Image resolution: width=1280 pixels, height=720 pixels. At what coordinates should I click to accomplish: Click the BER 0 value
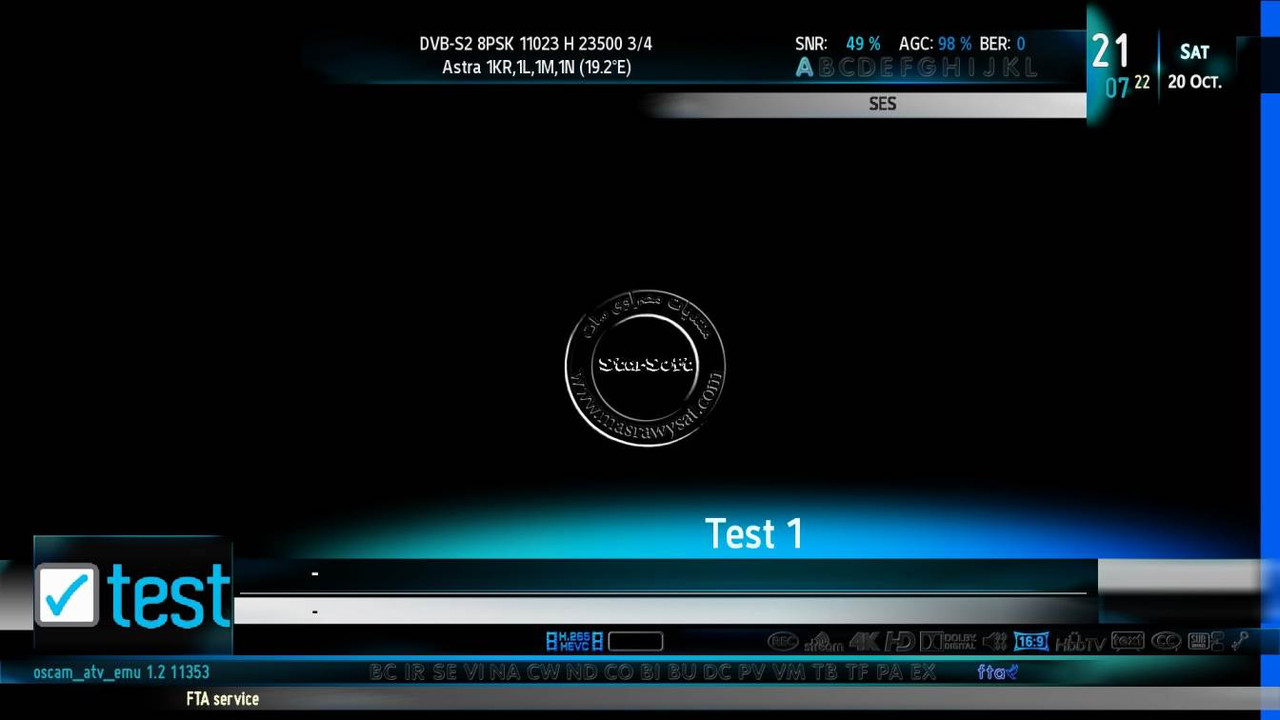[1021, 44]
